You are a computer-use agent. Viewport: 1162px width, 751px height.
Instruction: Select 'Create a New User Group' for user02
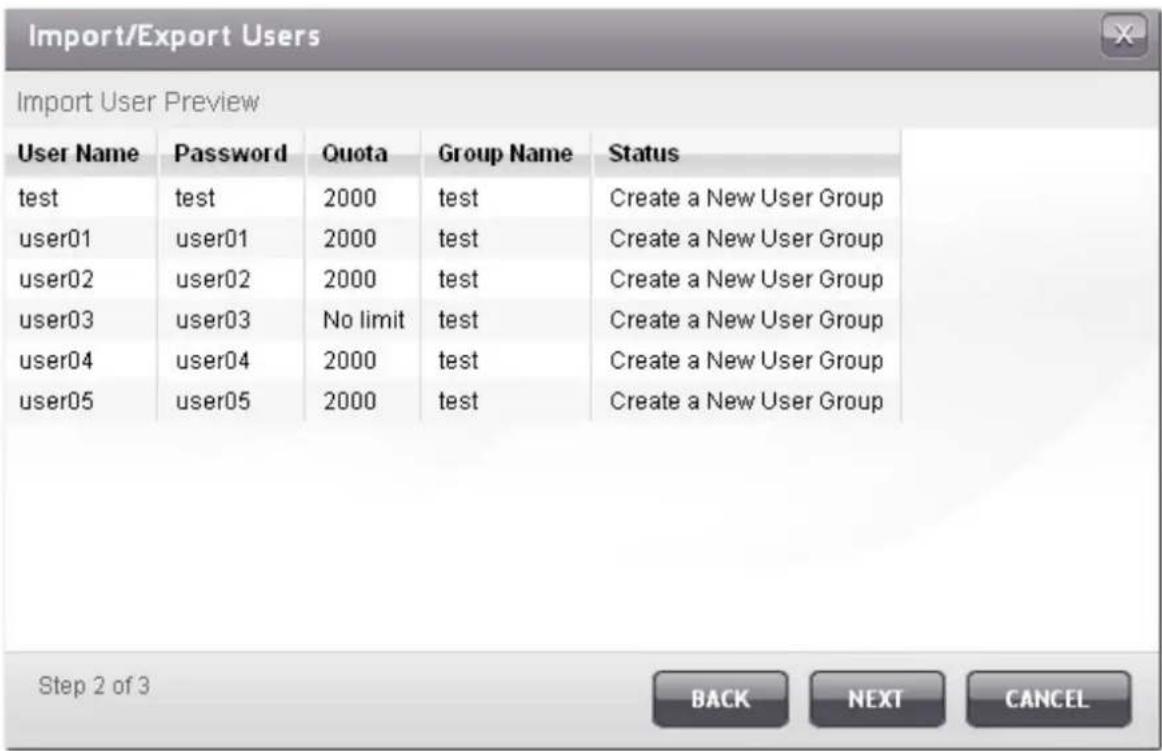(746, 279)
